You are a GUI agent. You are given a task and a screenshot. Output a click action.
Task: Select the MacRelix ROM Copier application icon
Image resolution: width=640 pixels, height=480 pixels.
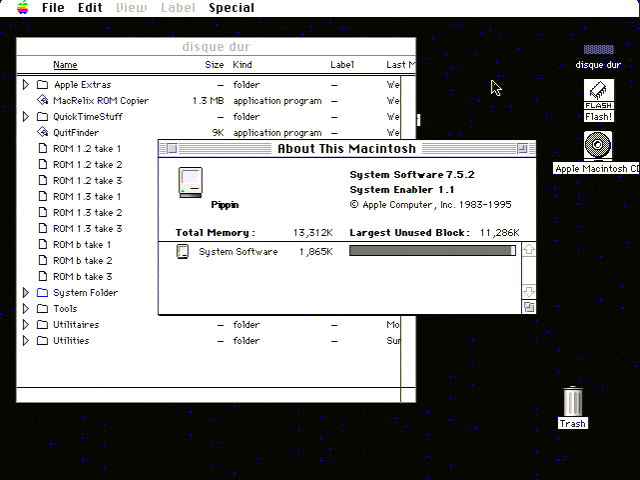point(42,100)
